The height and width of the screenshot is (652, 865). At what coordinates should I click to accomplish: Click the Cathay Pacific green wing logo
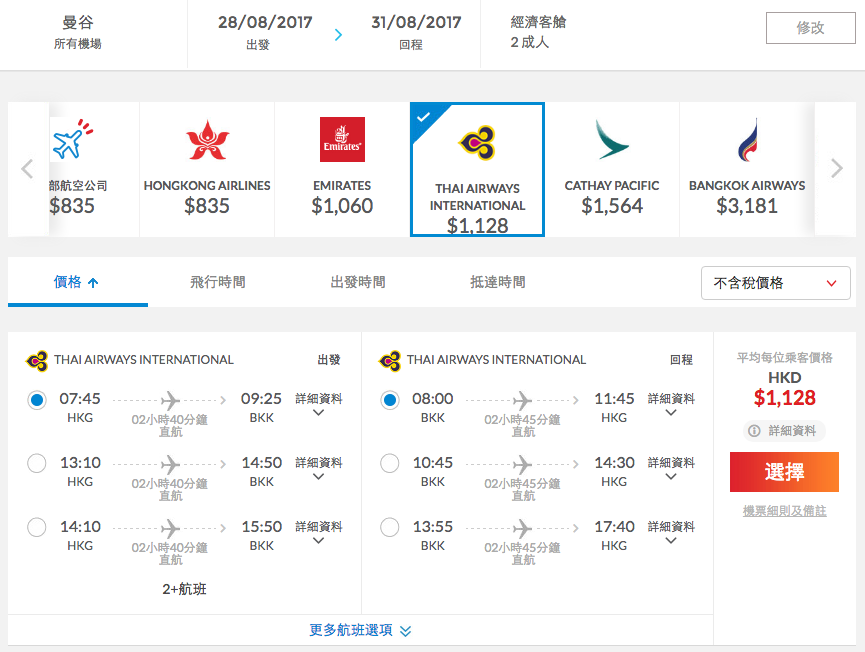pyautogui.click(x=611, y=140)
